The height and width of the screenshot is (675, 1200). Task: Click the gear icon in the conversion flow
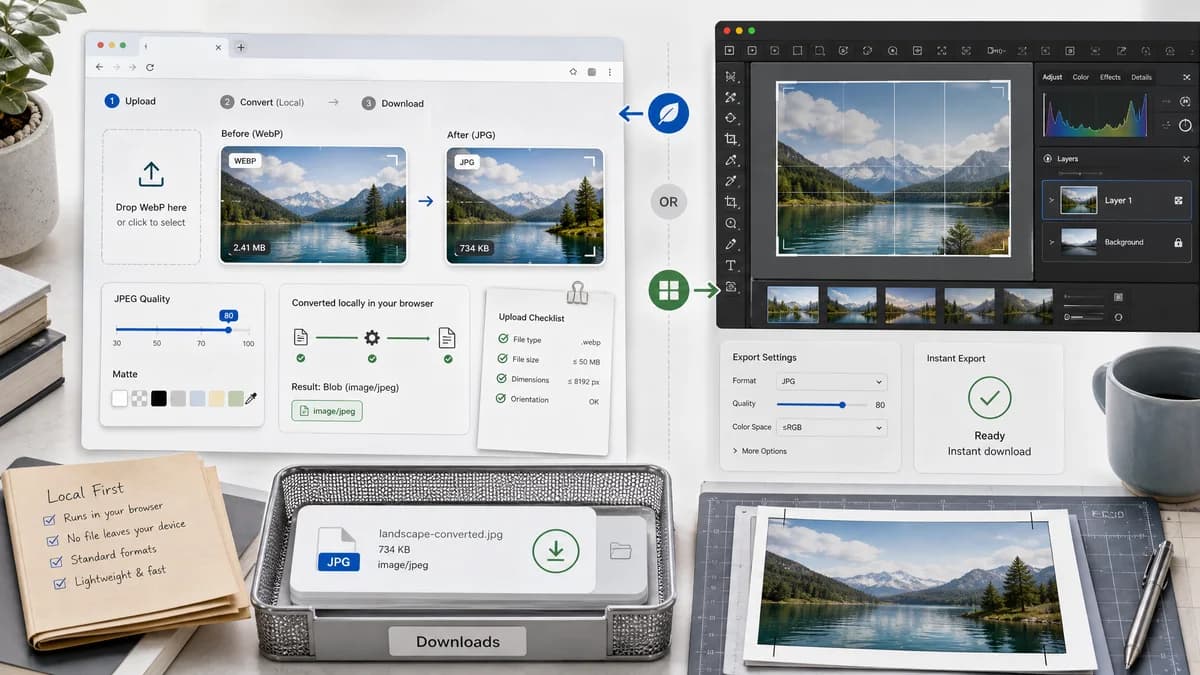tap(372, 337)
